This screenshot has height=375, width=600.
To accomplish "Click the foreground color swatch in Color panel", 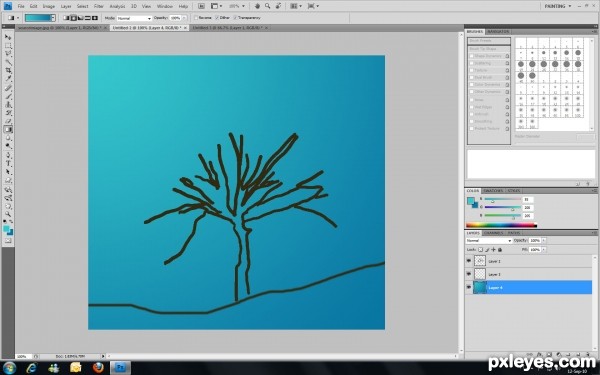I will point(470,200).
